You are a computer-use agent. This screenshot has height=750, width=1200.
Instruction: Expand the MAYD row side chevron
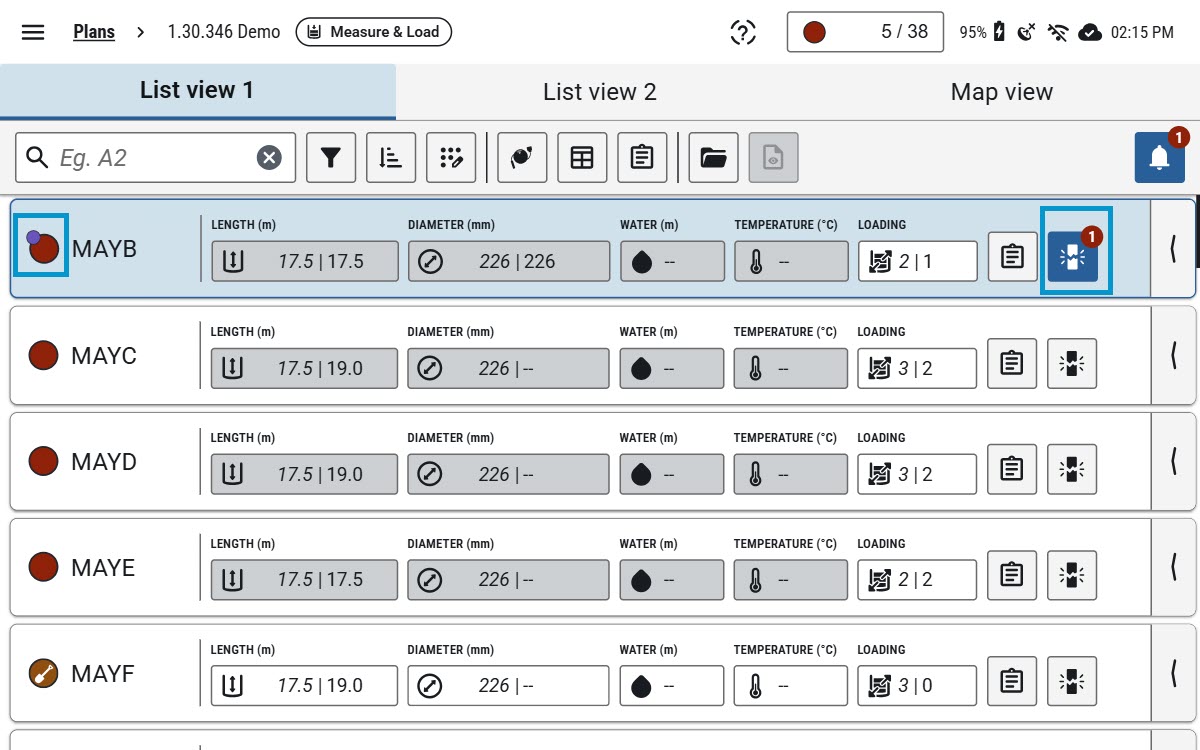pyautogui.click(x=1173, y=461)
